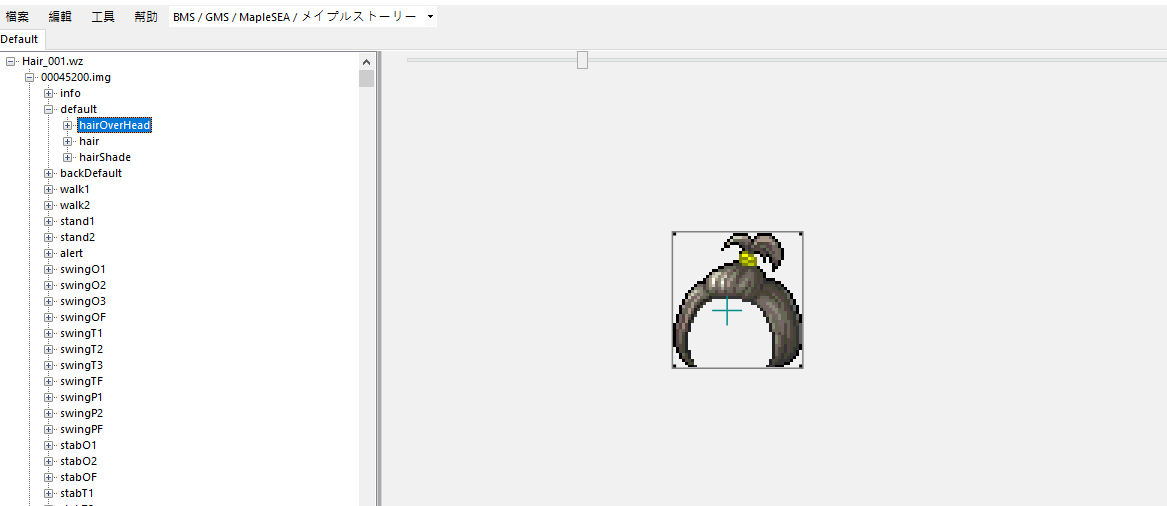Image resolution: width=1167 pixels, height=506 pixels.
Task: Select the swingT3 tree item
Action: pyautogui.click(x=81, y=365)
